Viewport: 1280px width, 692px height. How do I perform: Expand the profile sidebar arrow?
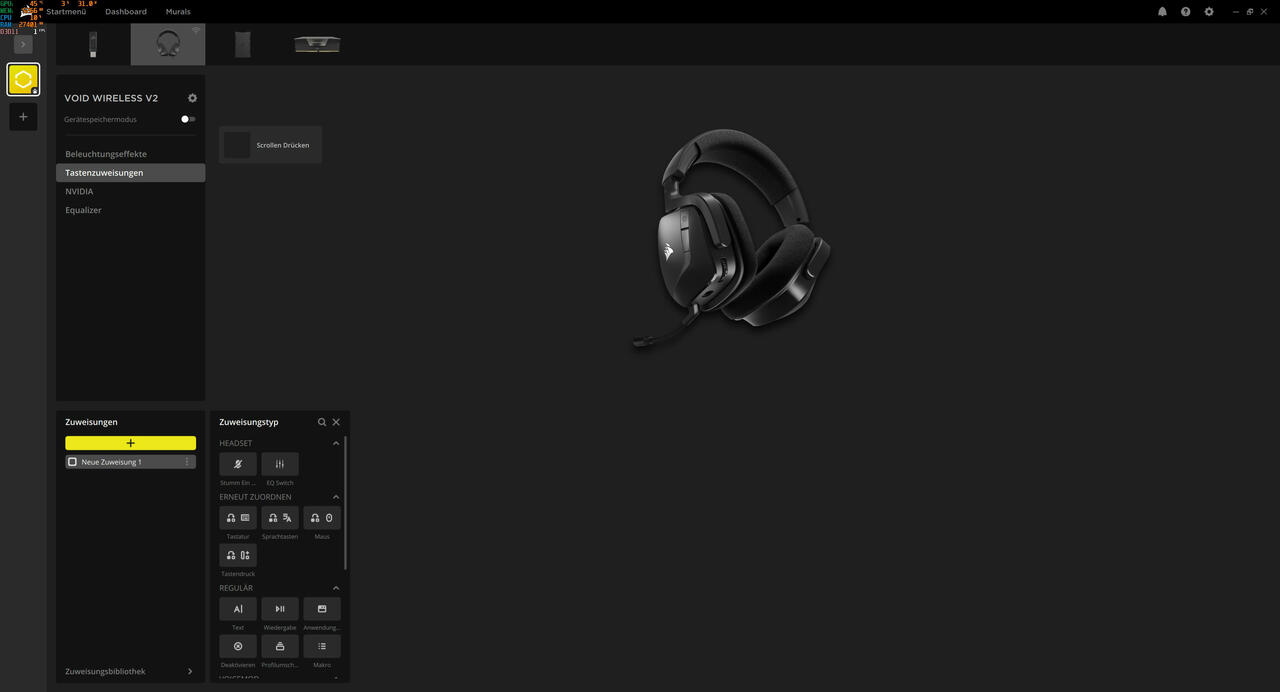click(23, 44)
